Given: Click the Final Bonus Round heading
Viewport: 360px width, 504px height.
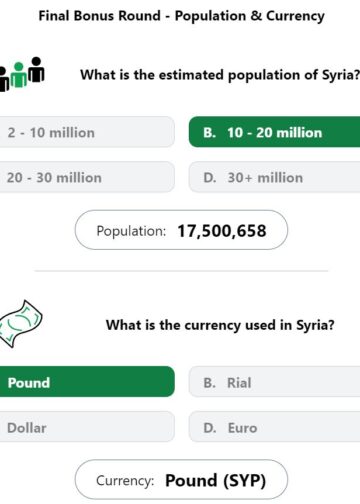Looking at the screenshot, I should tap(181, 16).
